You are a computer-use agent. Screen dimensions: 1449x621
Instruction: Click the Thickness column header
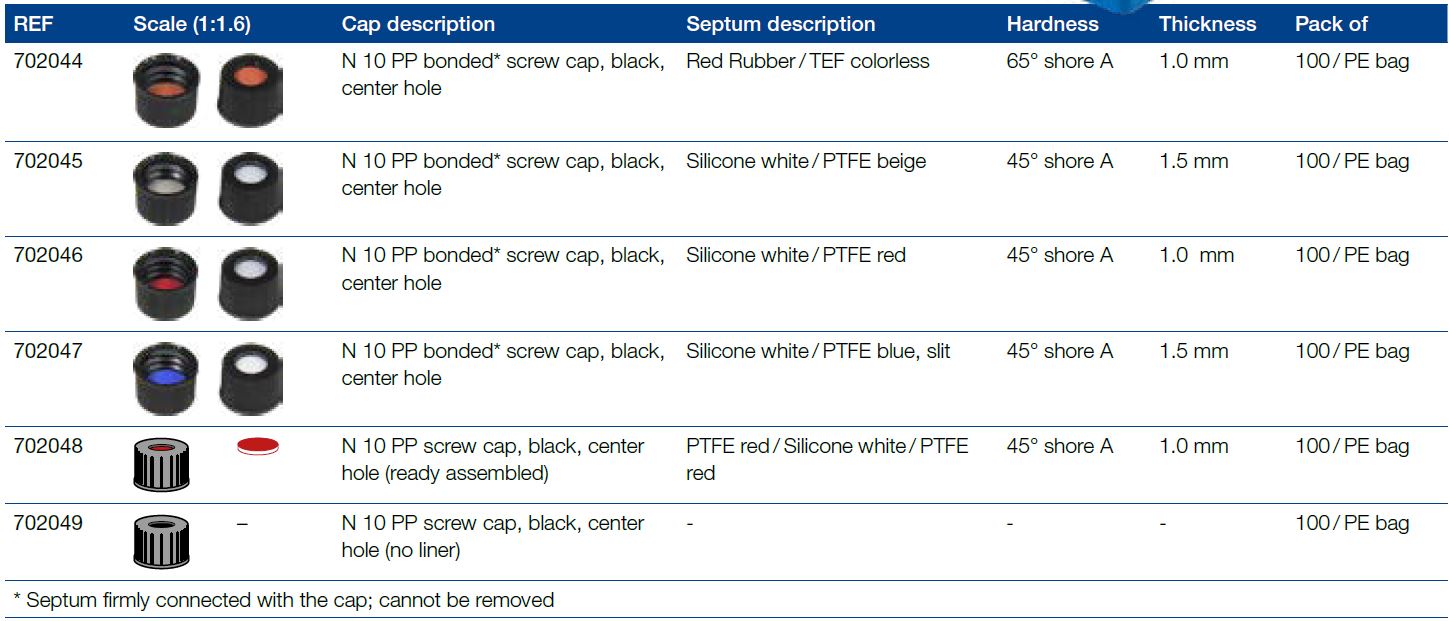click(1207, 24)
